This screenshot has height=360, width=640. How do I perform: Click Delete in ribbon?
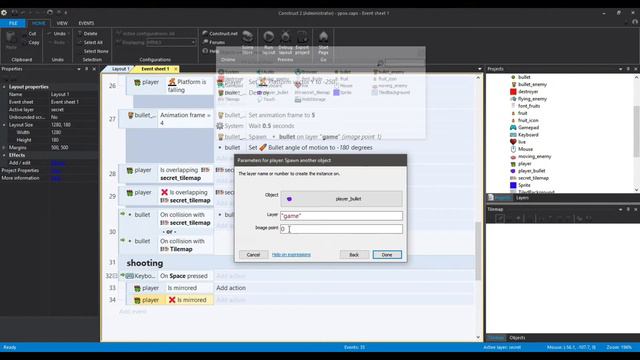(90, 33)
